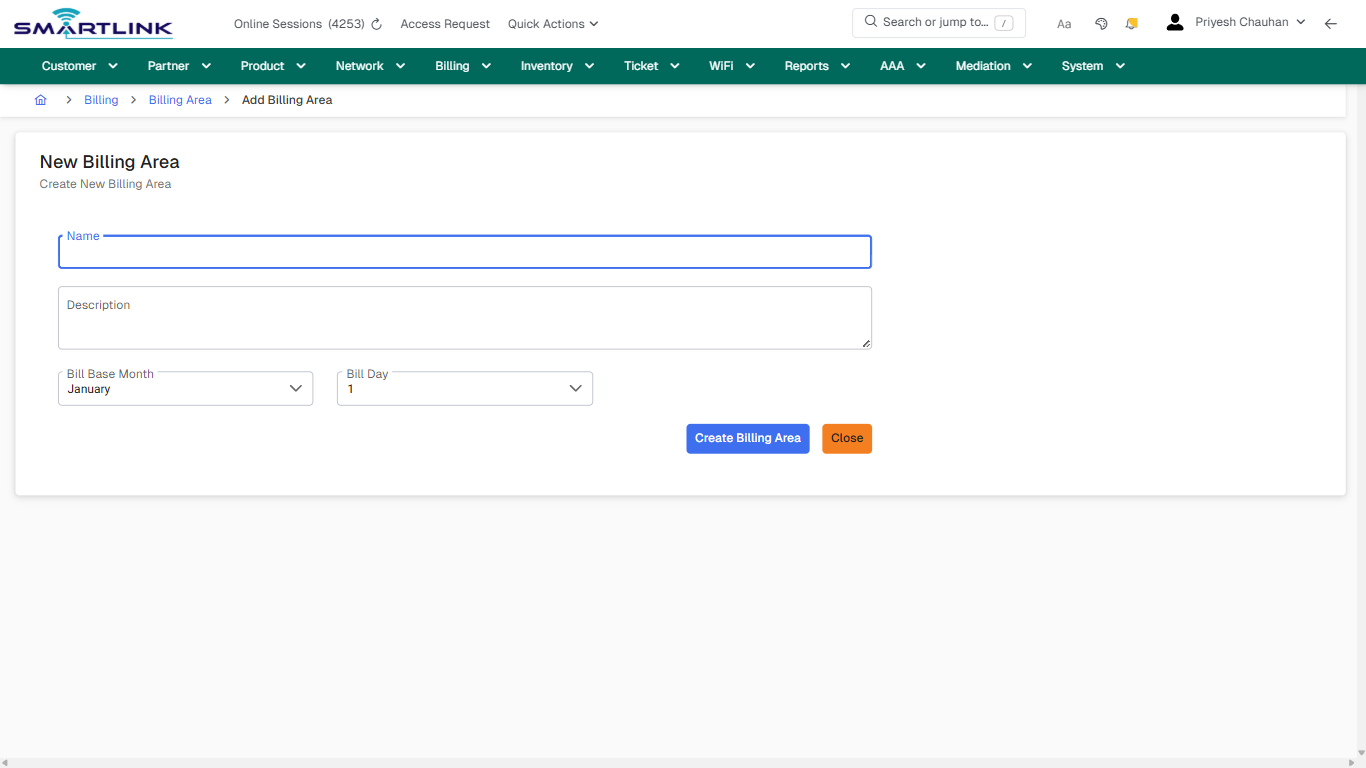Open the Quick Actions menu
This screenshot has width=1366, height=768.
pyautogui.click(x=552, y=23)
